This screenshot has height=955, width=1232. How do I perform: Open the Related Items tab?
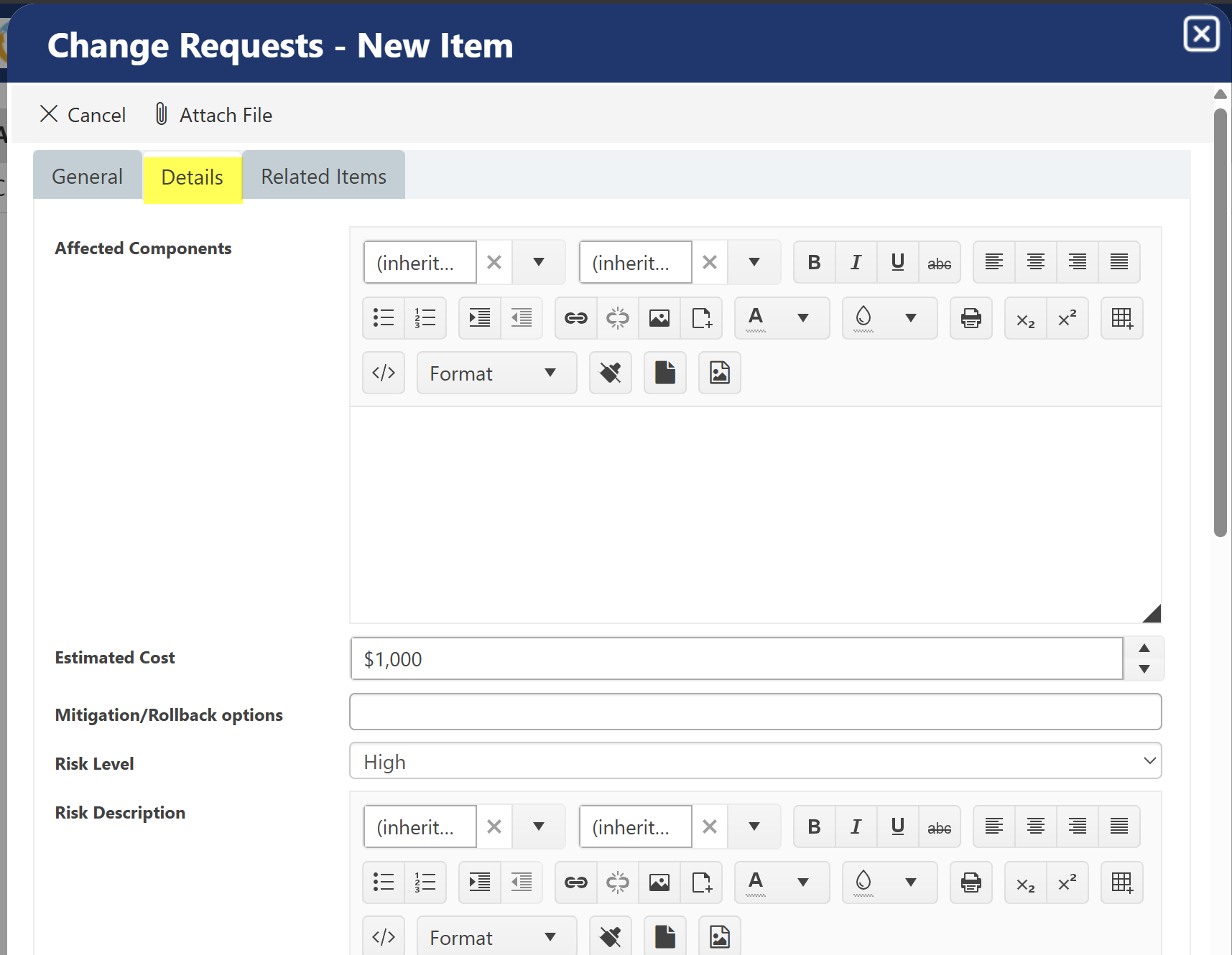(x=323, y=176)
